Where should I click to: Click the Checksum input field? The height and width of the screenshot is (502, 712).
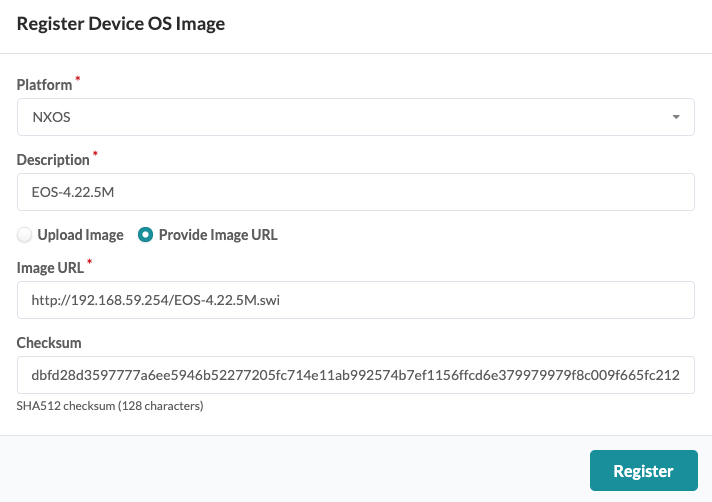pyautogui.click(x=355, y=375)
